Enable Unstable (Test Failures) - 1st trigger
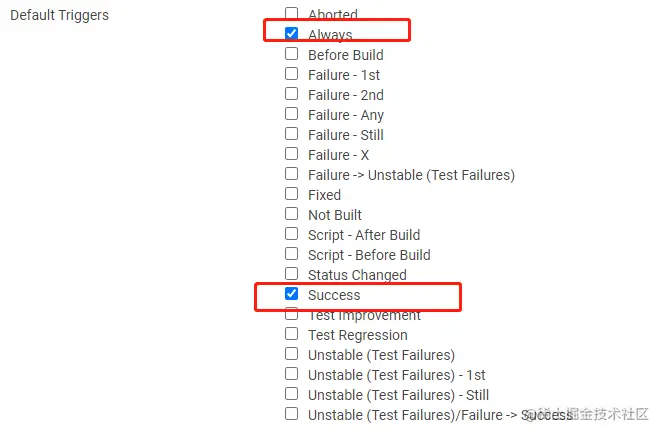 [x=291, y=374]
